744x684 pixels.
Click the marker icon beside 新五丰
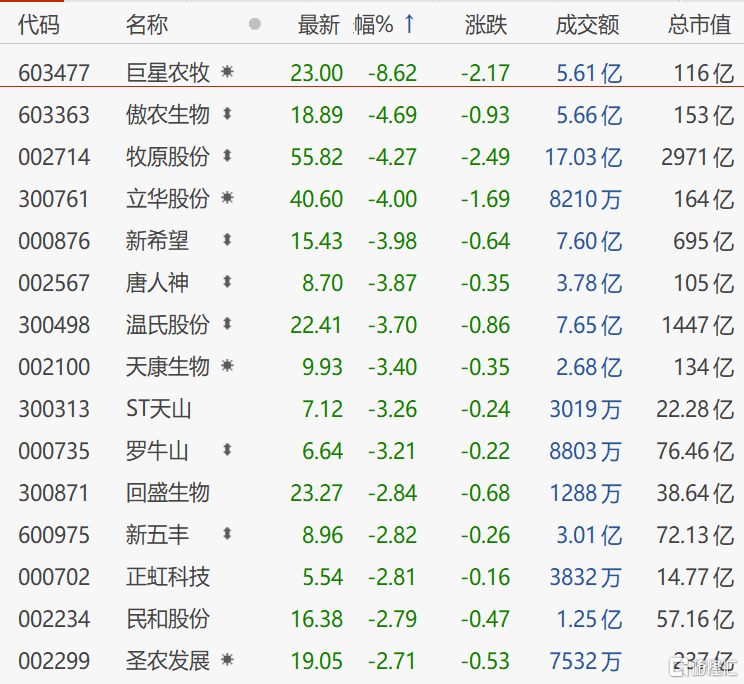(x=227, y=534)
